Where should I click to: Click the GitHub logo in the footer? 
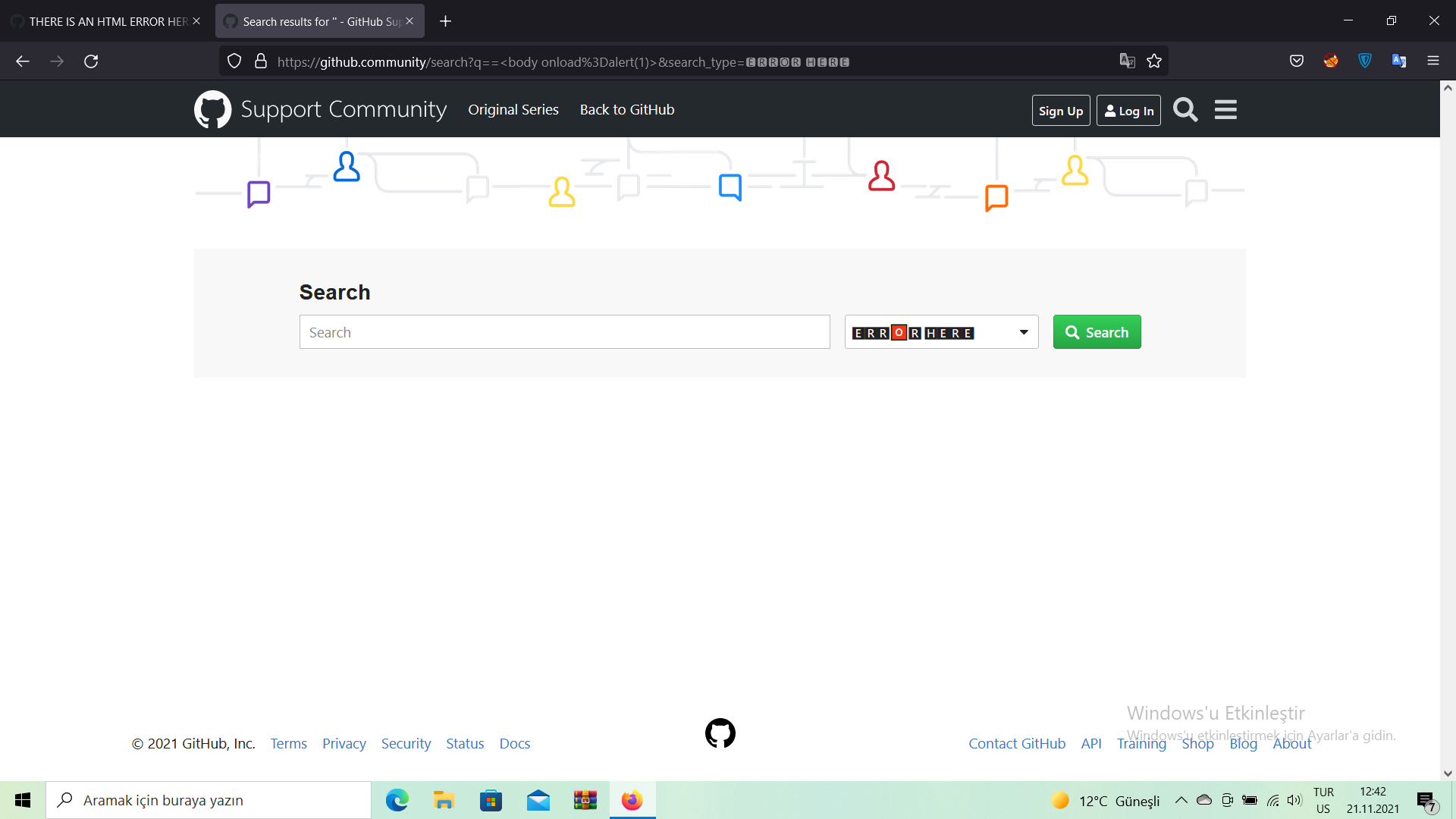(x=720, y=733)
